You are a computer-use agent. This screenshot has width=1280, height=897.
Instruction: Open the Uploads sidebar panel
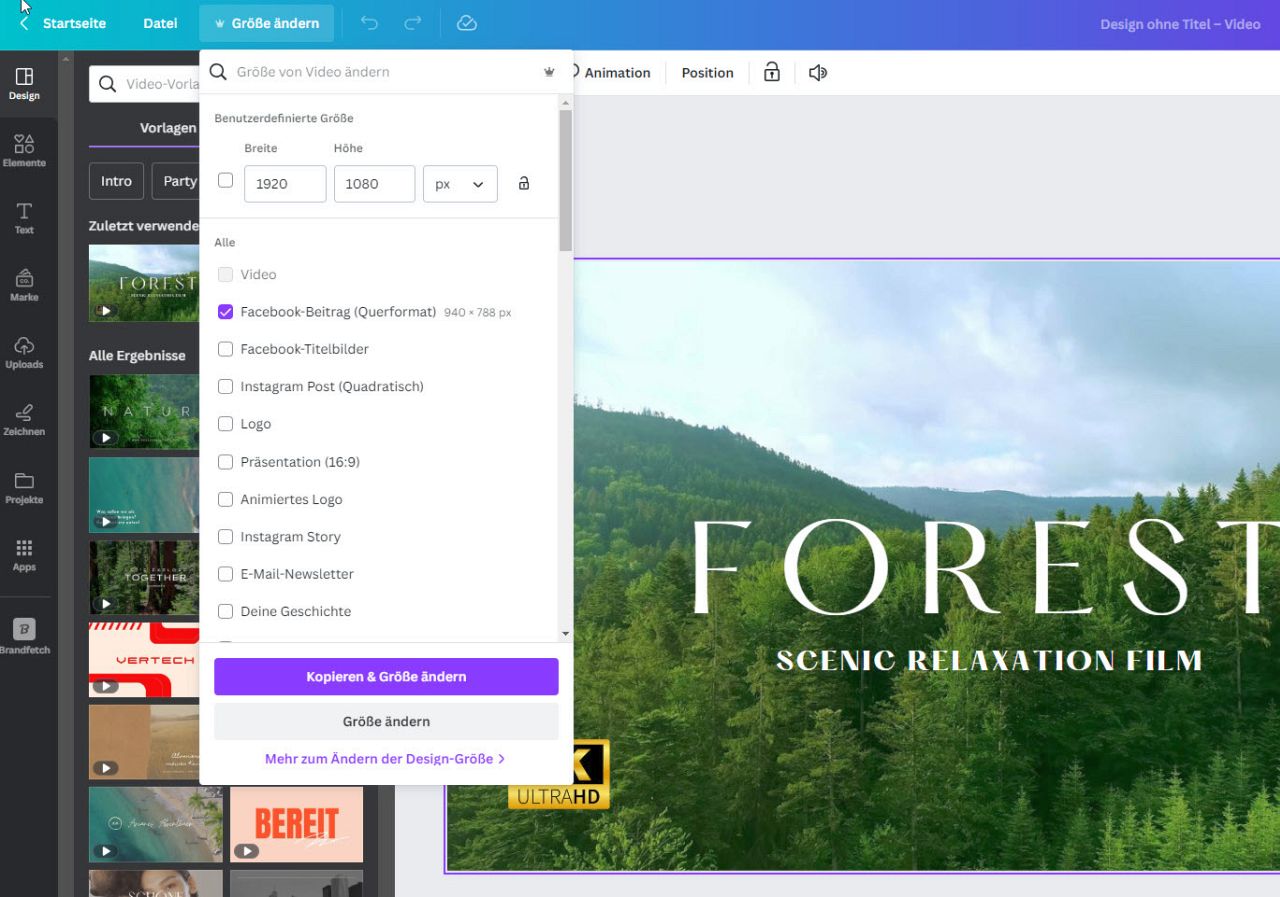click(24, 352)
